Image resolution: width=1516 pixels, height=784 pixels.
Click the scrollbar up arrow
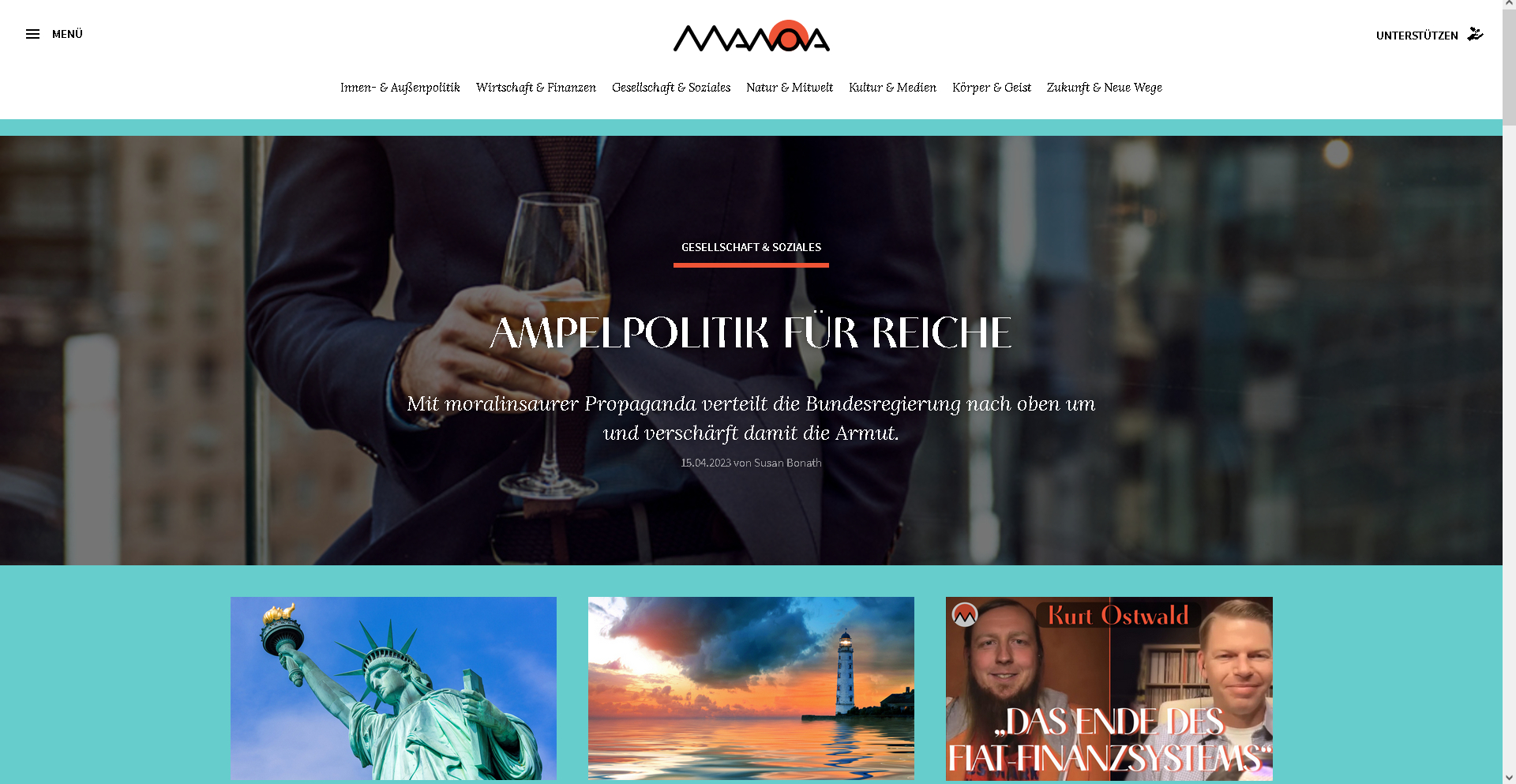coord(1509,5)
